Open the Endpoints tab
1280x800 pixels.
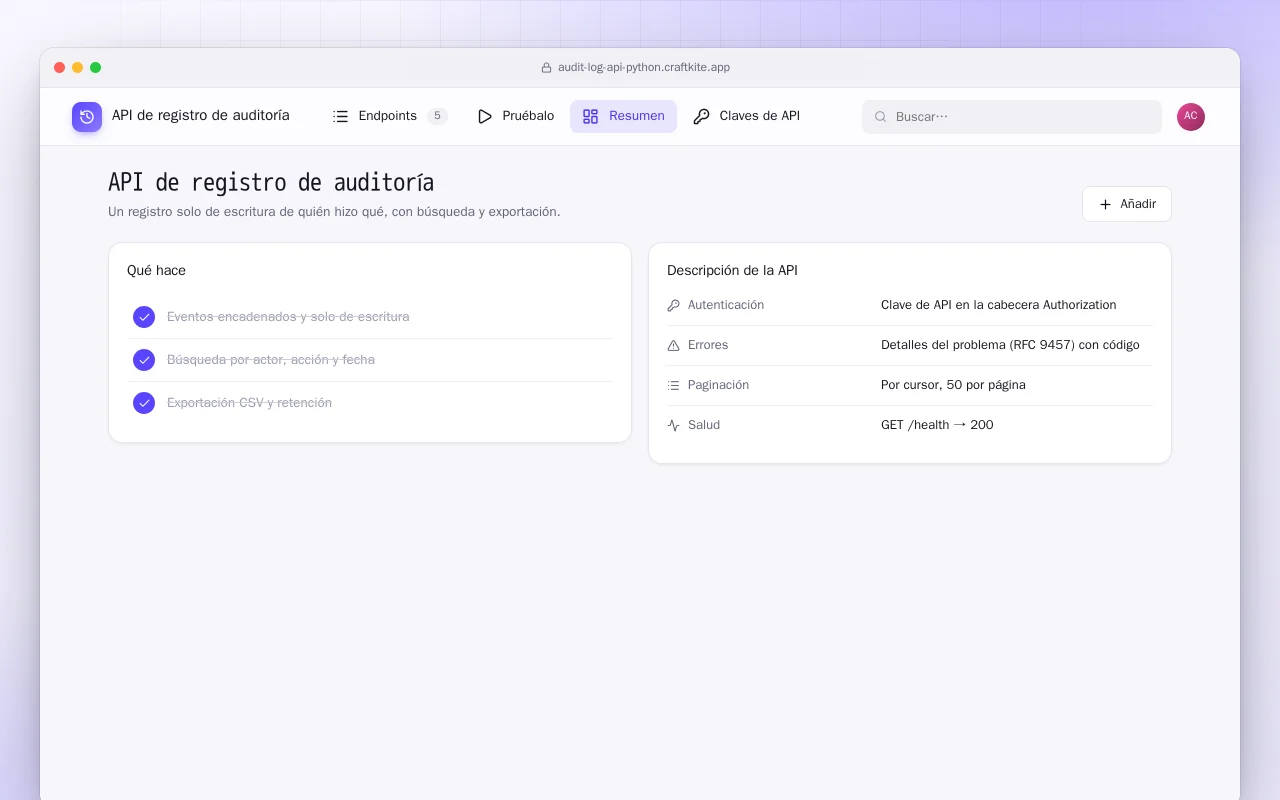point(390,116)
